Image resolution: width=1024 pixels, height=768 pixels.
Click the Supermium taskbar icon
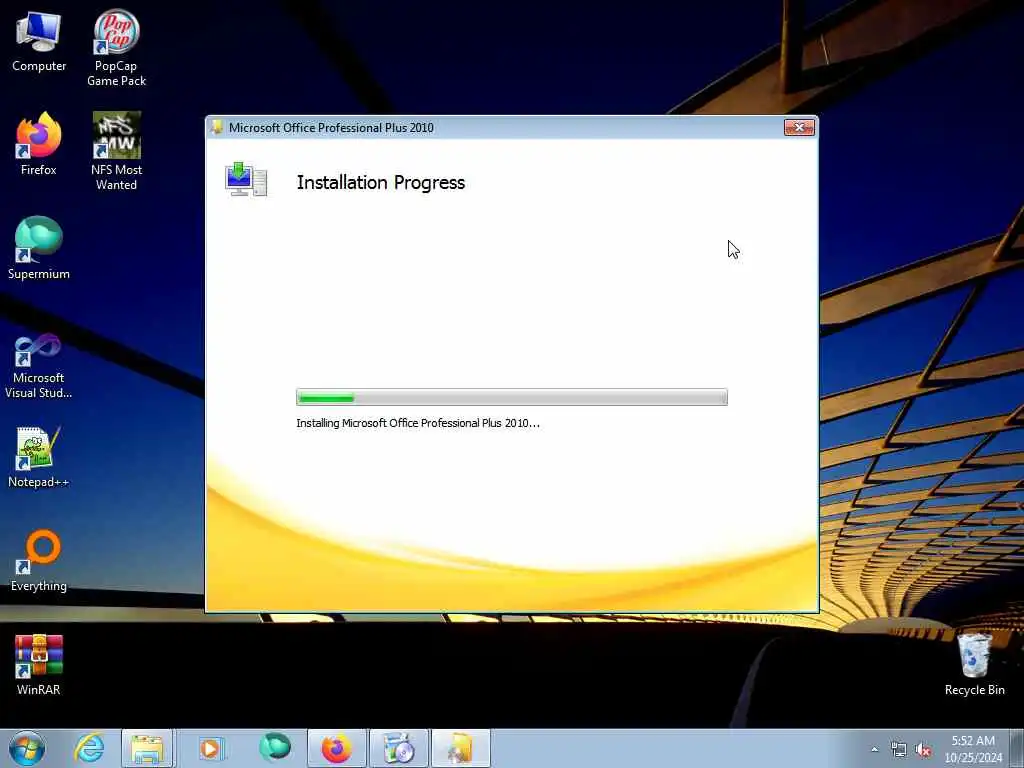click(274, 748)
